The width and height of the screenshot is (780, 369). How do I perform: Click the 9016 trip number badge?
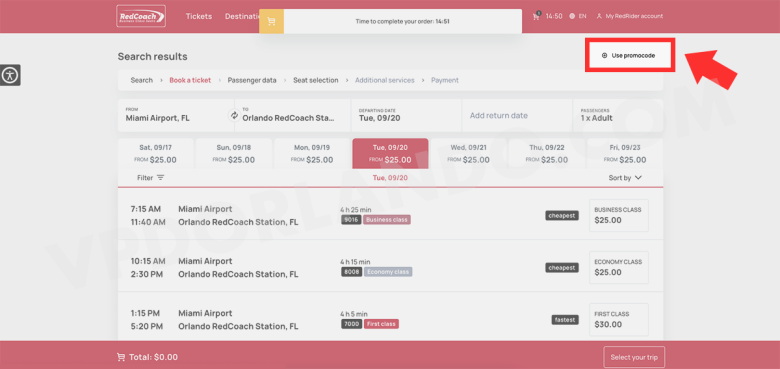coord(351,220)
